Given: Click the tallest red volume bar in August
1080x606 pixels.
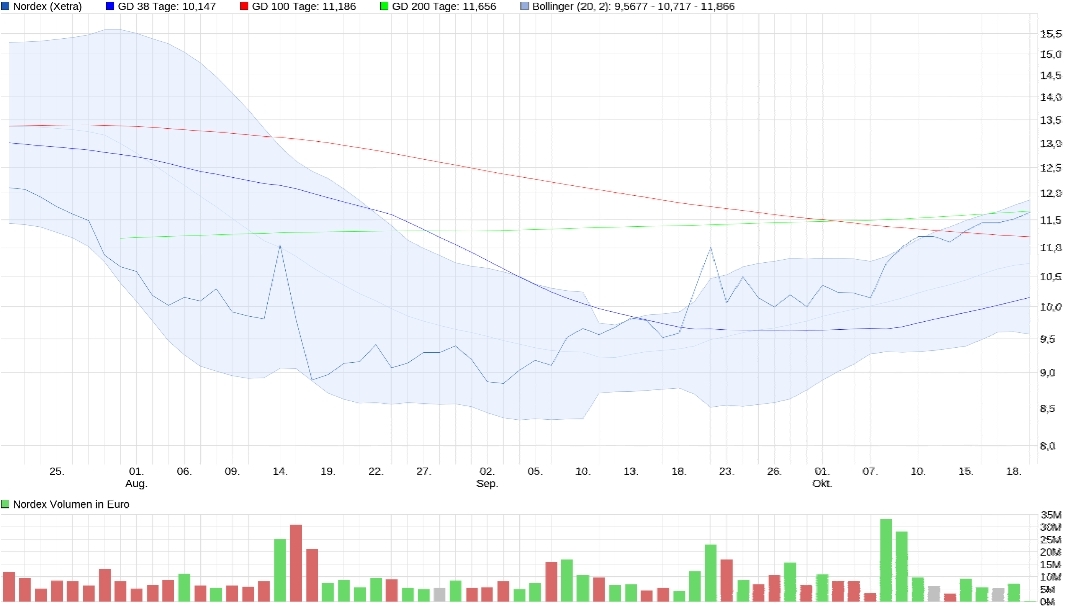Looking at the screenshot, I should tap(296, 563).
